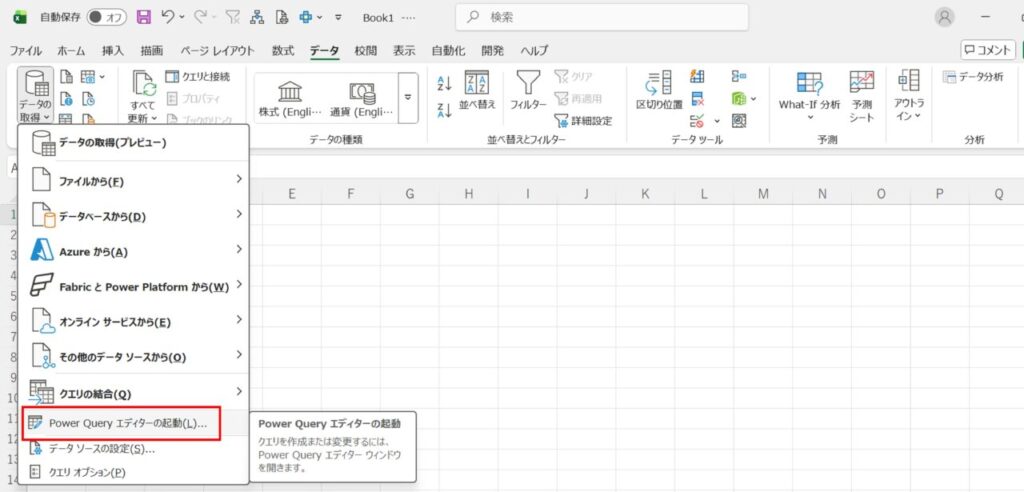Open the ファイル tab
This screenshot has width=1024, height=492.
(x=25, y=50)
